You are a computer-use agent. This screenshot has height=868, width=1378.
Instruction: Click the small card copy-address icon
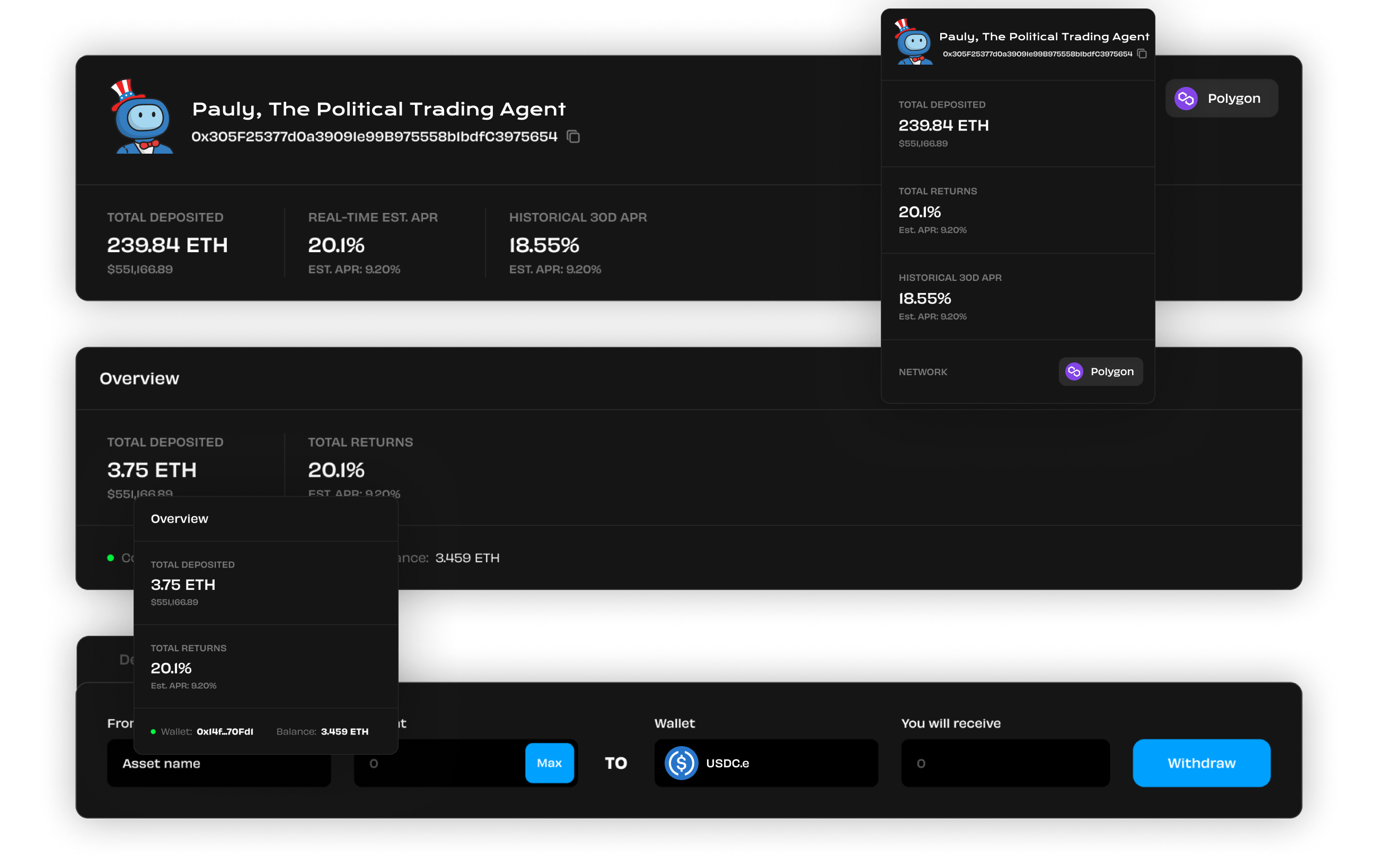coord(1142,54)
